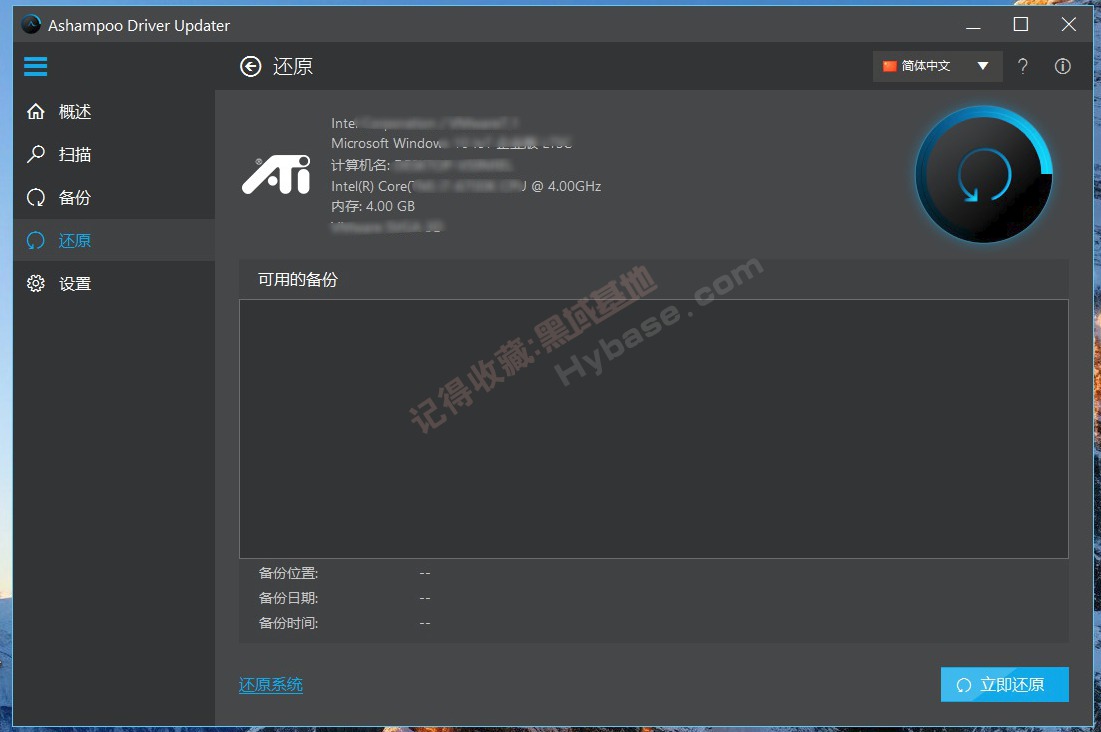Image resolution: width=1101 pixels, height=732 pixels.
Task: Click the 内存: 4.00 GB text
Action: pyautogui.click(x=373, y=207)
